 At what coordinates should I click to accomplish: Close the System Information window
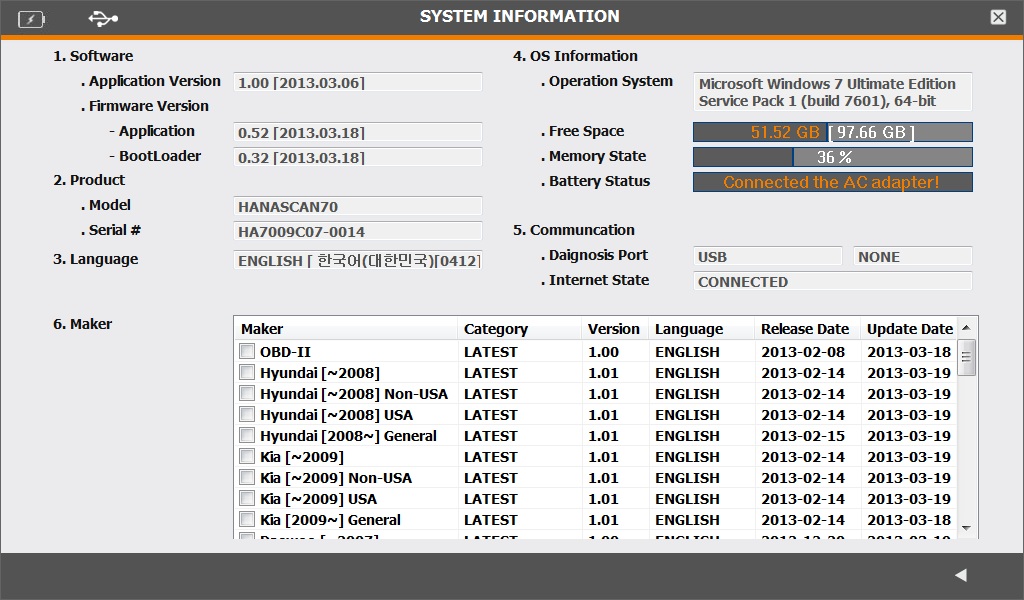(x=998, y=17)
